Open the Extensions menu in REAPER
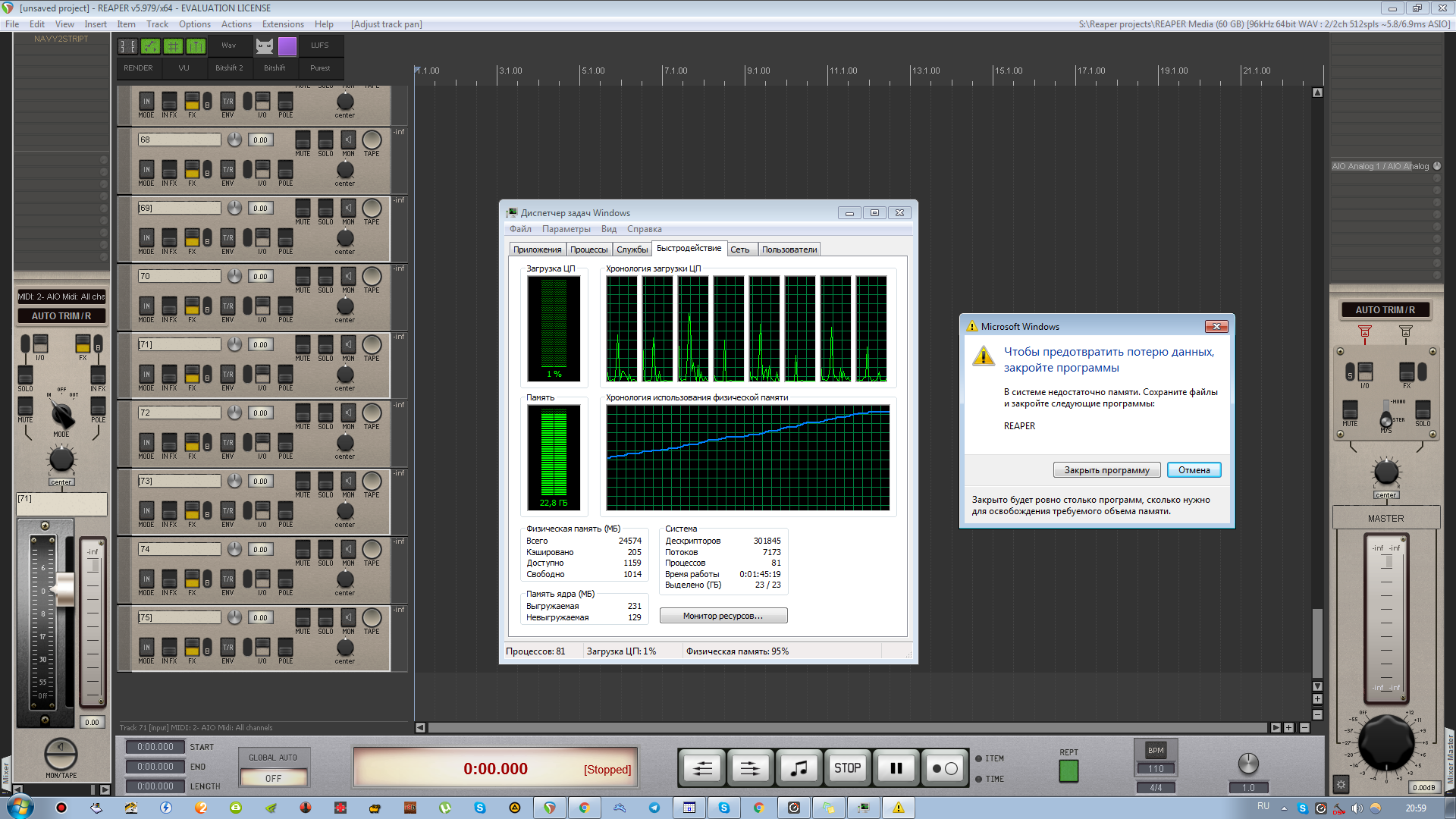Viewport: 1456px width, 819px height. 283,24
